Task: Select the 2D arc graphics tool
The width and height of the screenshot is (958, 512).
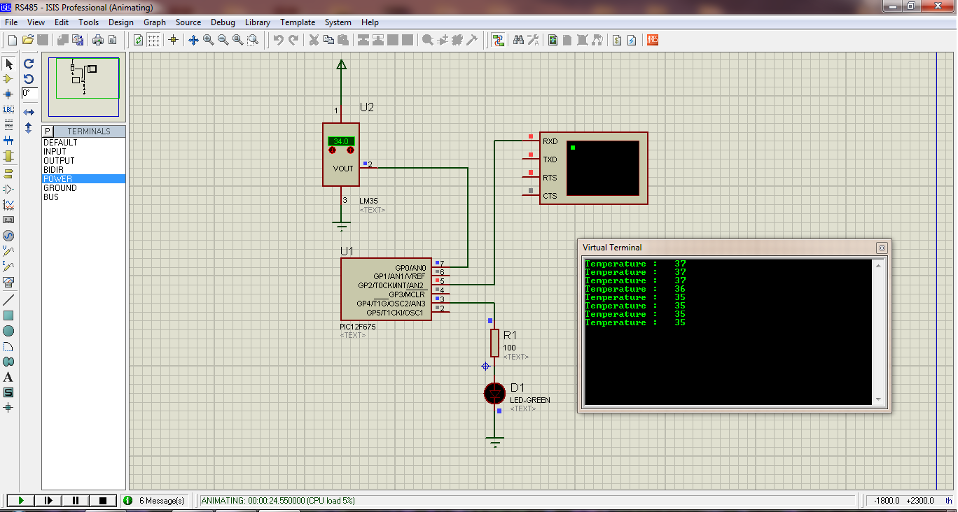Action: pos(9,346)
